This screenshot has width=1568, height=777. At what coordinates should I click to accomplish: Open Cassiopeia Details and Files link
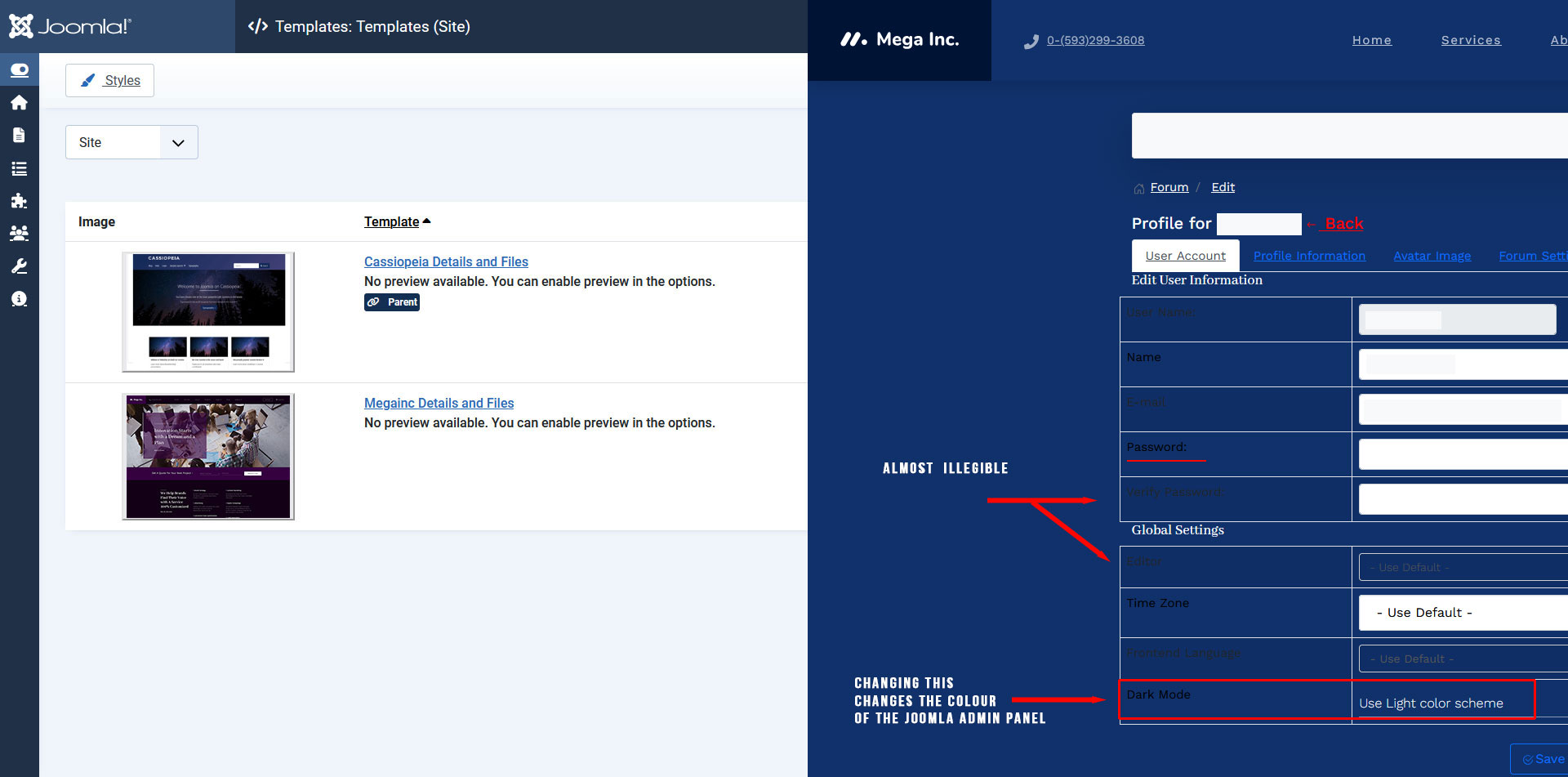446,261
